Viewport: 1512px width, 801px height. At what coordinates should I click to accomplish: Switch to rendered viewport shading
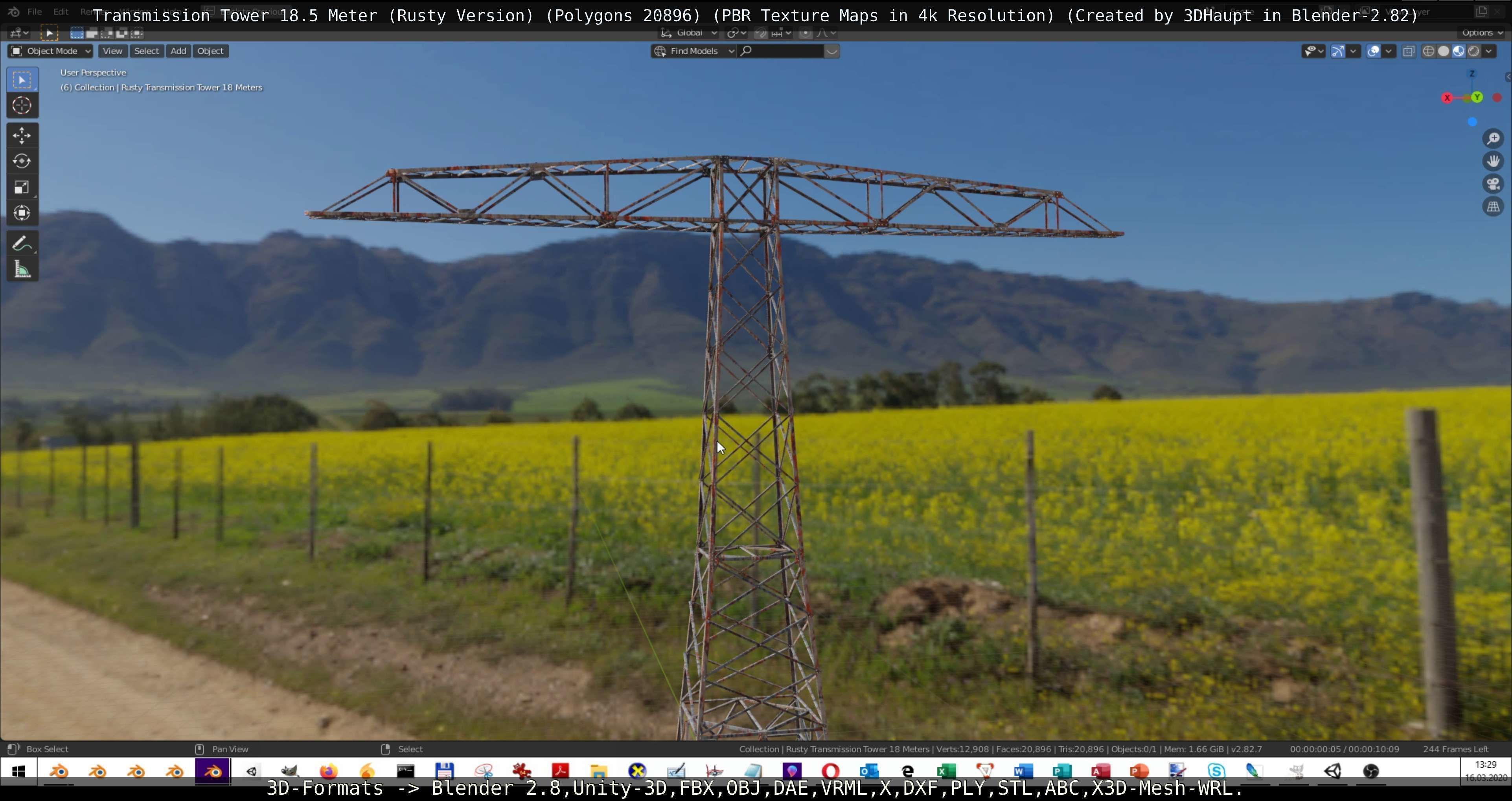coord(1473,51)
